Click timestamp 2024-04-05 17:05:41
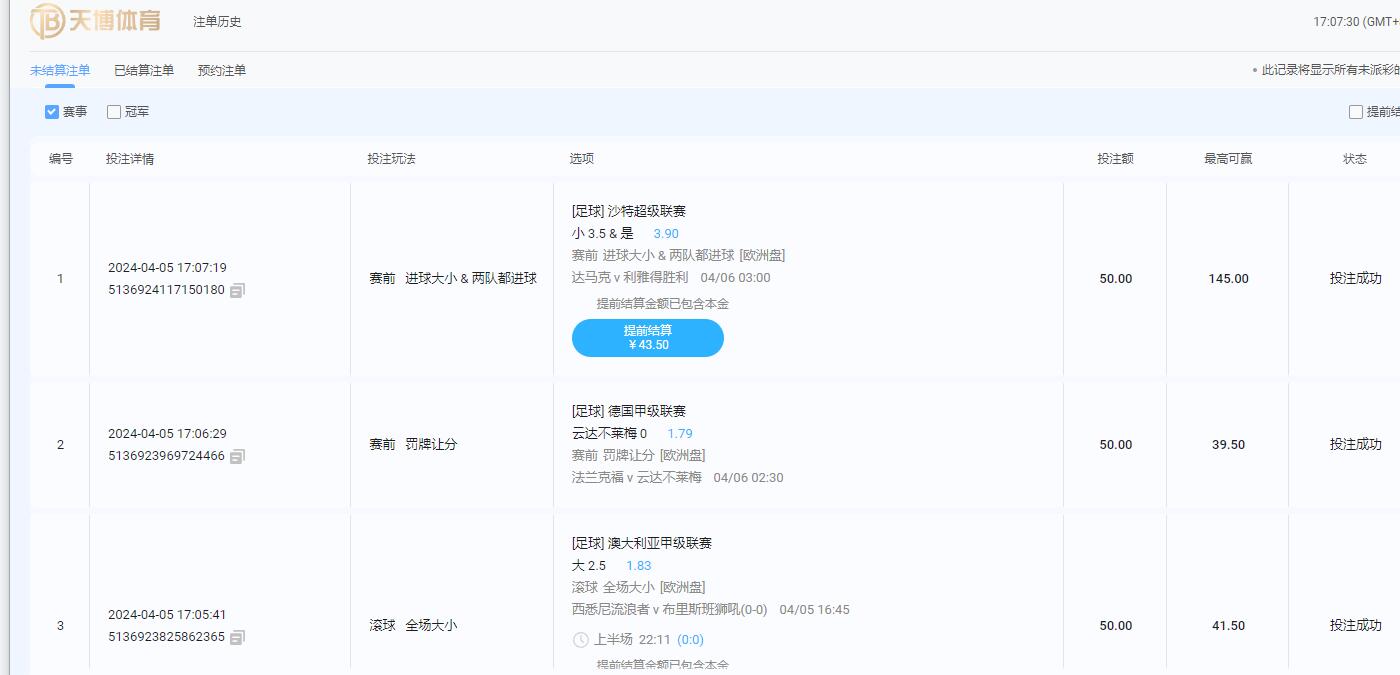Viewport: 1400px width, 675px height. click(x=167, y=615)
